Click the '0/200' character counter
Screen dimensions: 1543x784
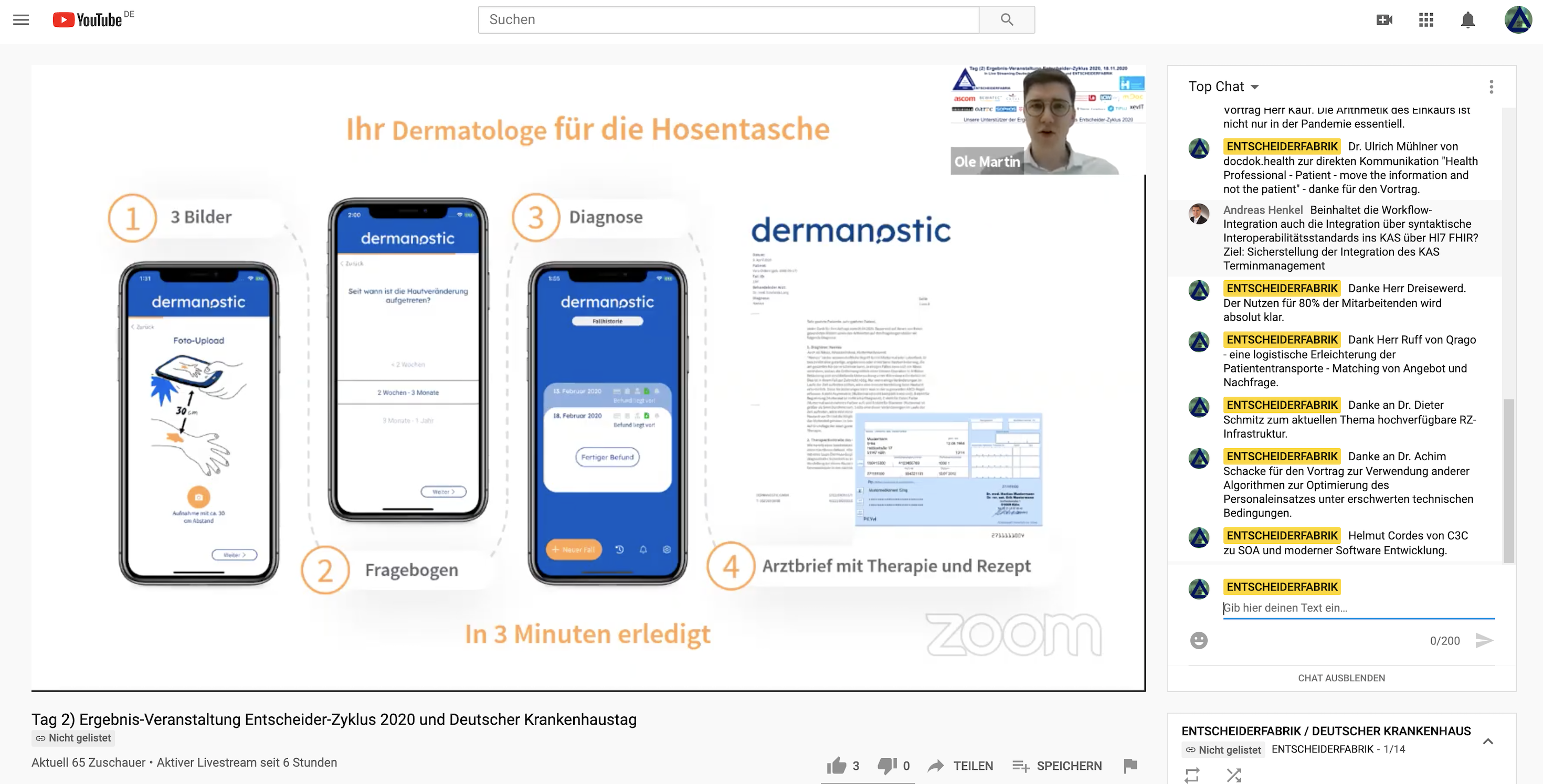click(x=1444, y=641)
